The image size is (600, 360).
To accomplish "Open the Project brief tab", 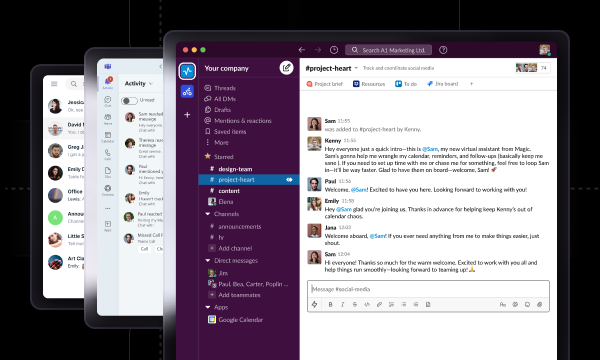I will (324, 84).
